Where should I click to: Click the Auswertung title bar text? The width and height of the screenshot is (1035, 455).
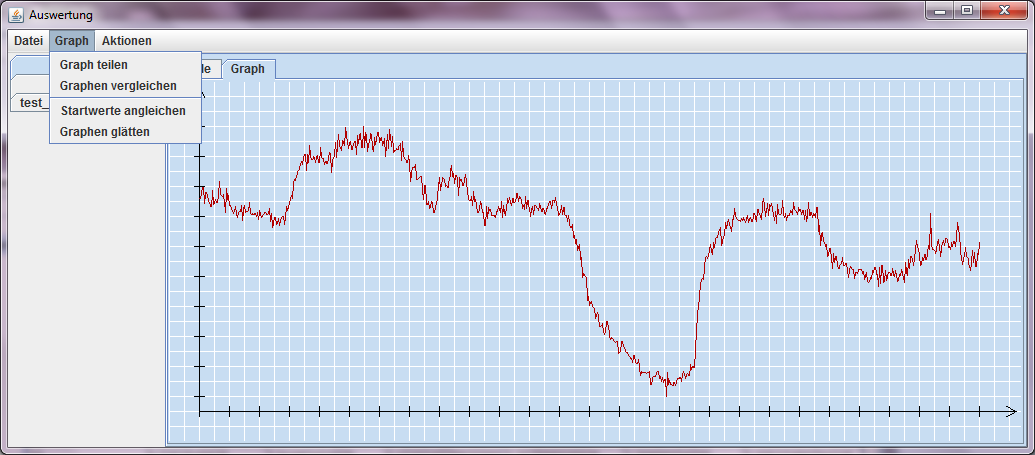point(61,15)
